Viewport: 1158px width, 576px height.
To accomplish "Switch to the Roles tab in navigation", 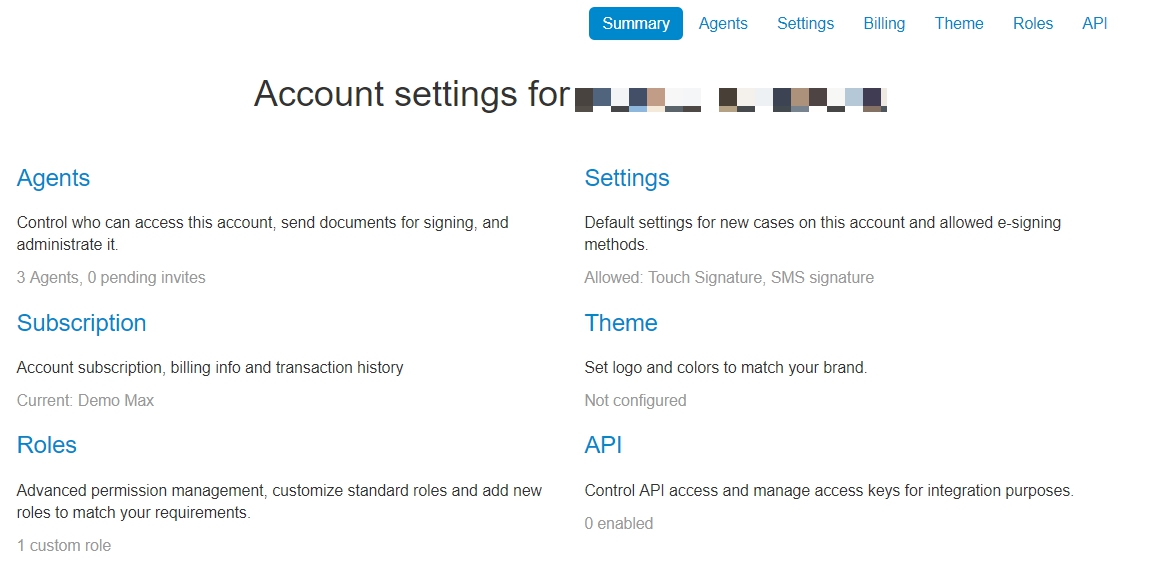I will [1032, 24].
